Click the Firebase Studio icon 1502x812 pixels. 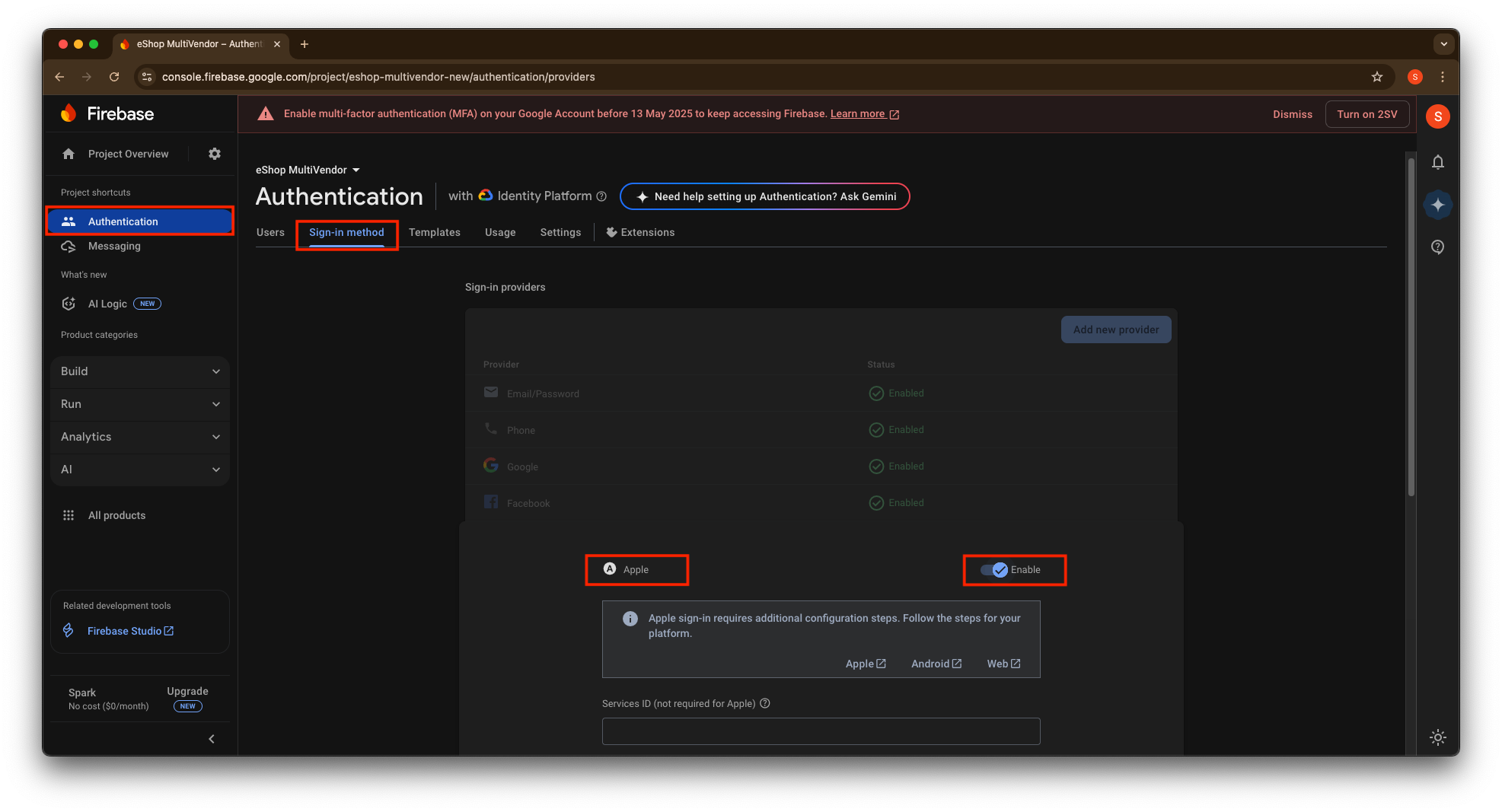[69, 631]
